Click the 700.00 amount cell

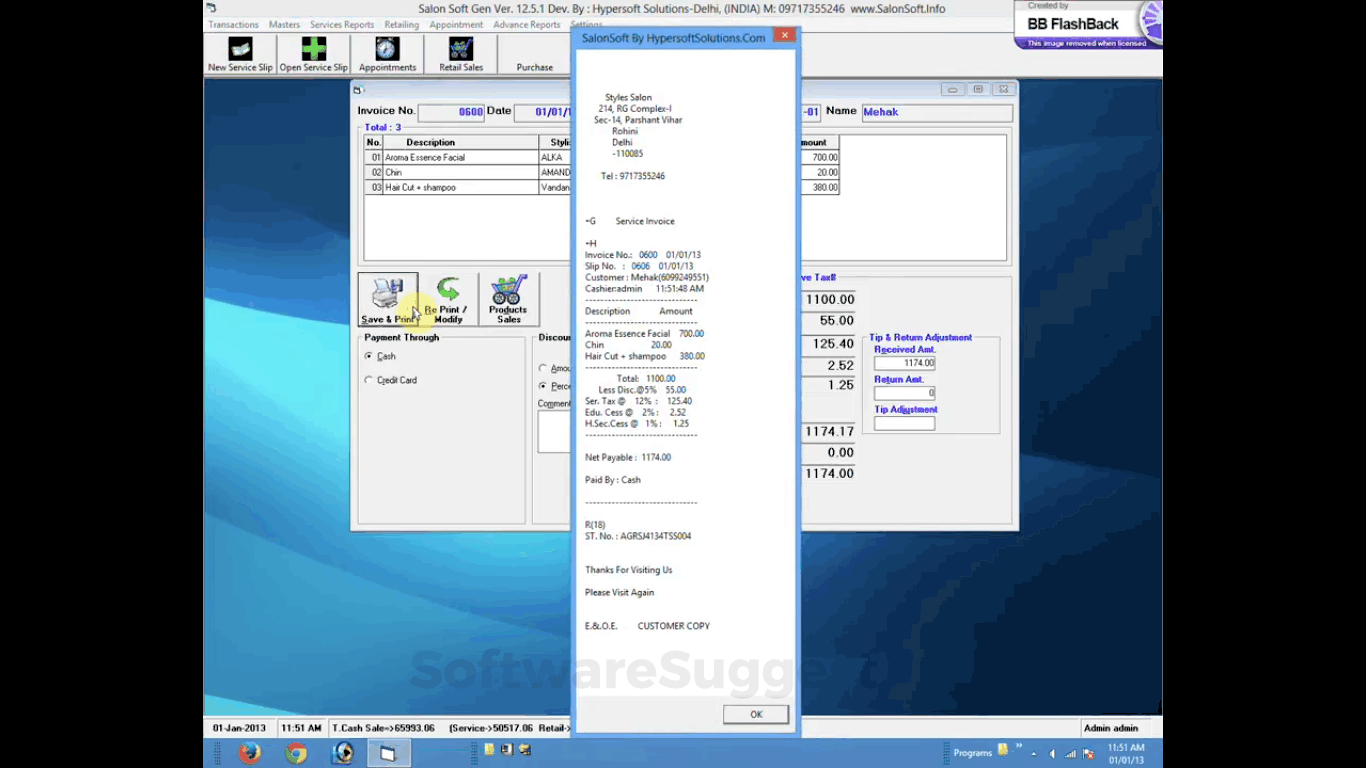[x=820, y=157]
